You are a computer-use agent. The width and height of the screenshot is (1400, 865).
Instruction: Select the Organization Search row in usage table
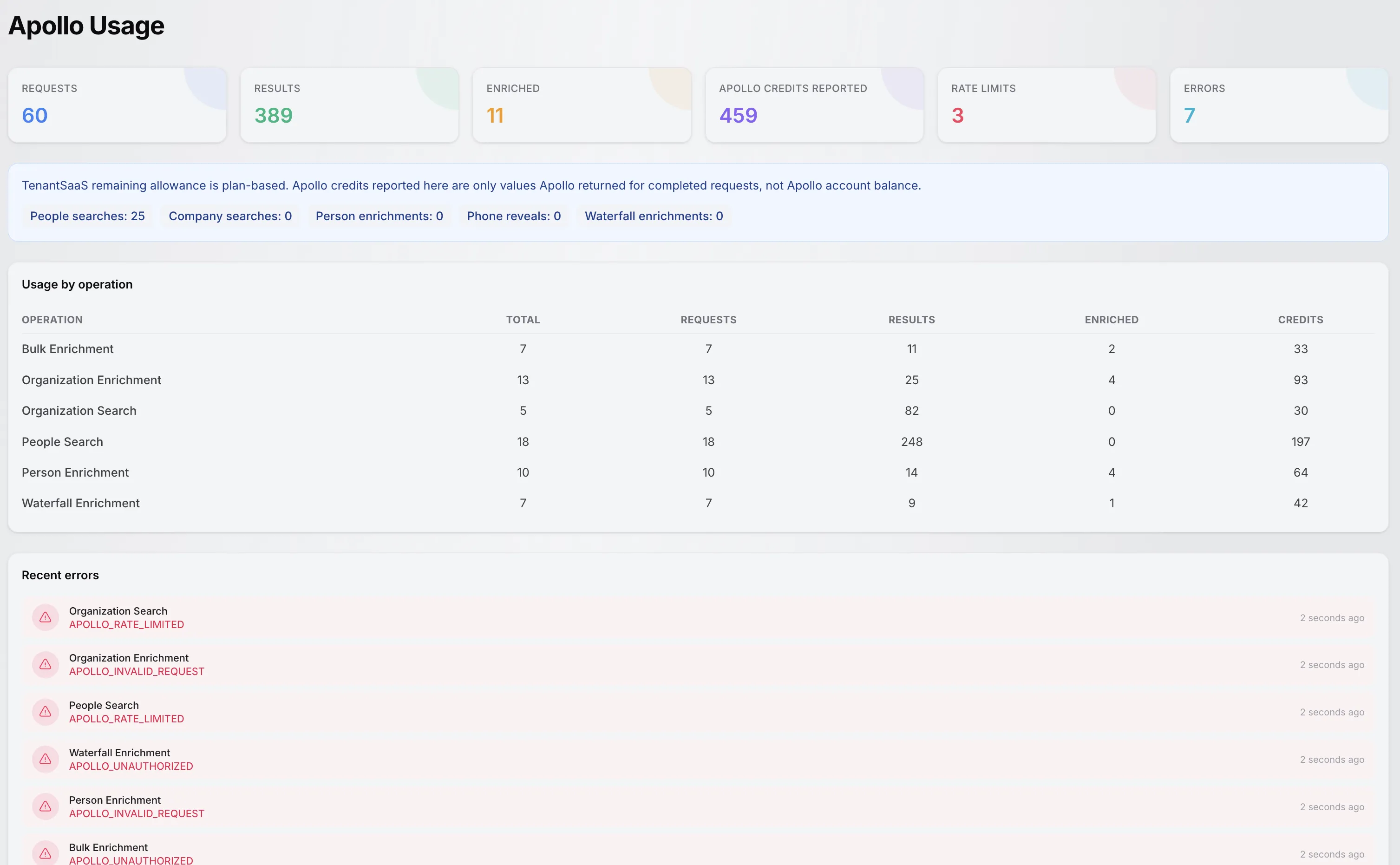[x=698, y=411]
